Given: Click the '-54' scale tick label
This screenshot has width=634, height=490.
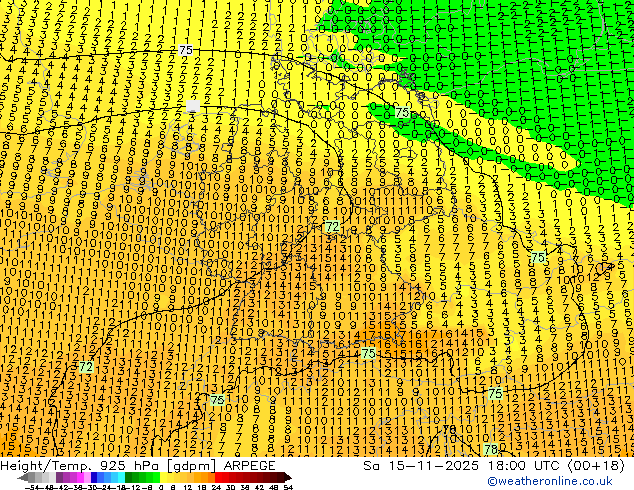Looking at the screenshot, I should [32, 487].
